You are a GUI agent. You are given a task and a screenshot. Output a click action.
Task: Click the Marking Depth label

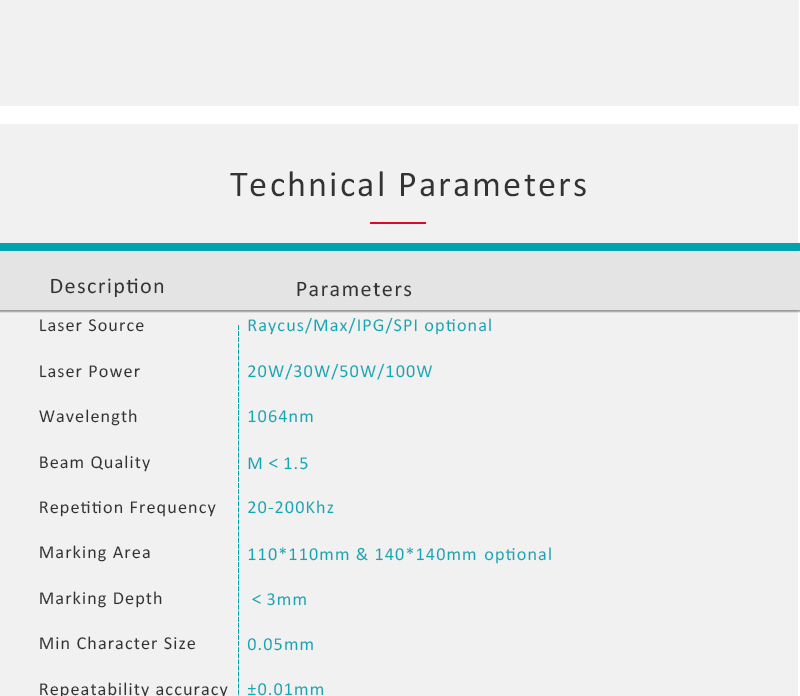[x=101, y=599]
